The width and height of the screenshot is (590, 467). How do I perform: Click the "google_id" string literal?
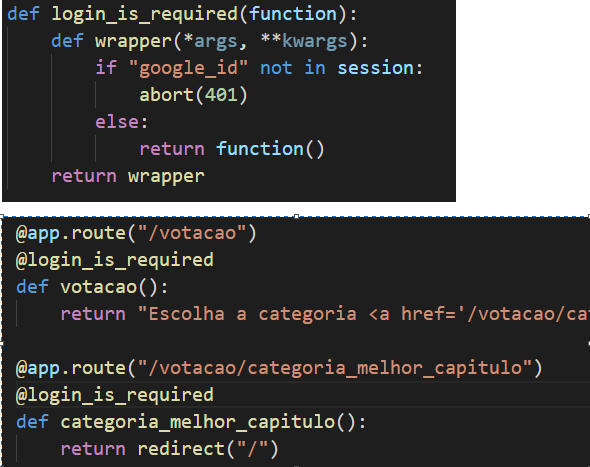pos(188,68)
